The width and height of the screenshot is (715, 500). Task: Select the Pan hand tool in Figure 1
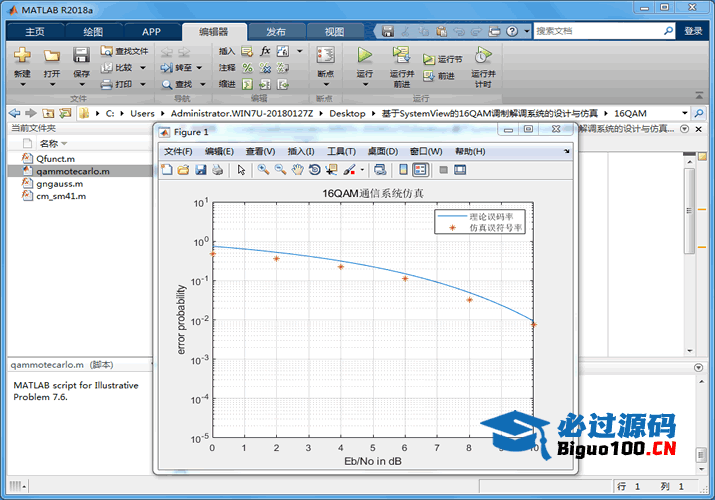pyautogui.click(x=297, y=170)
